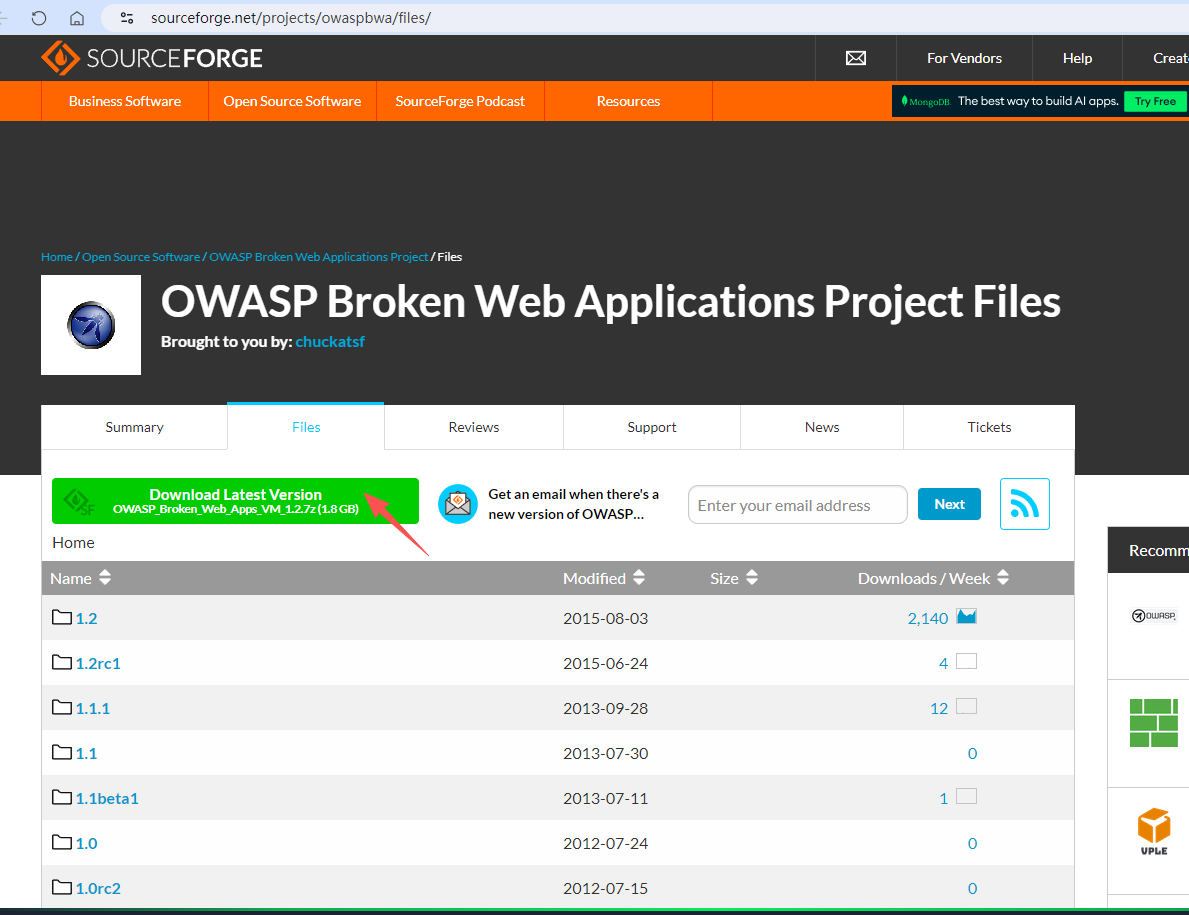The height and width of the screenshot is (915, 1189).
Task: Open the mail envelope icon in header
Action: click(x=855, y=58)
